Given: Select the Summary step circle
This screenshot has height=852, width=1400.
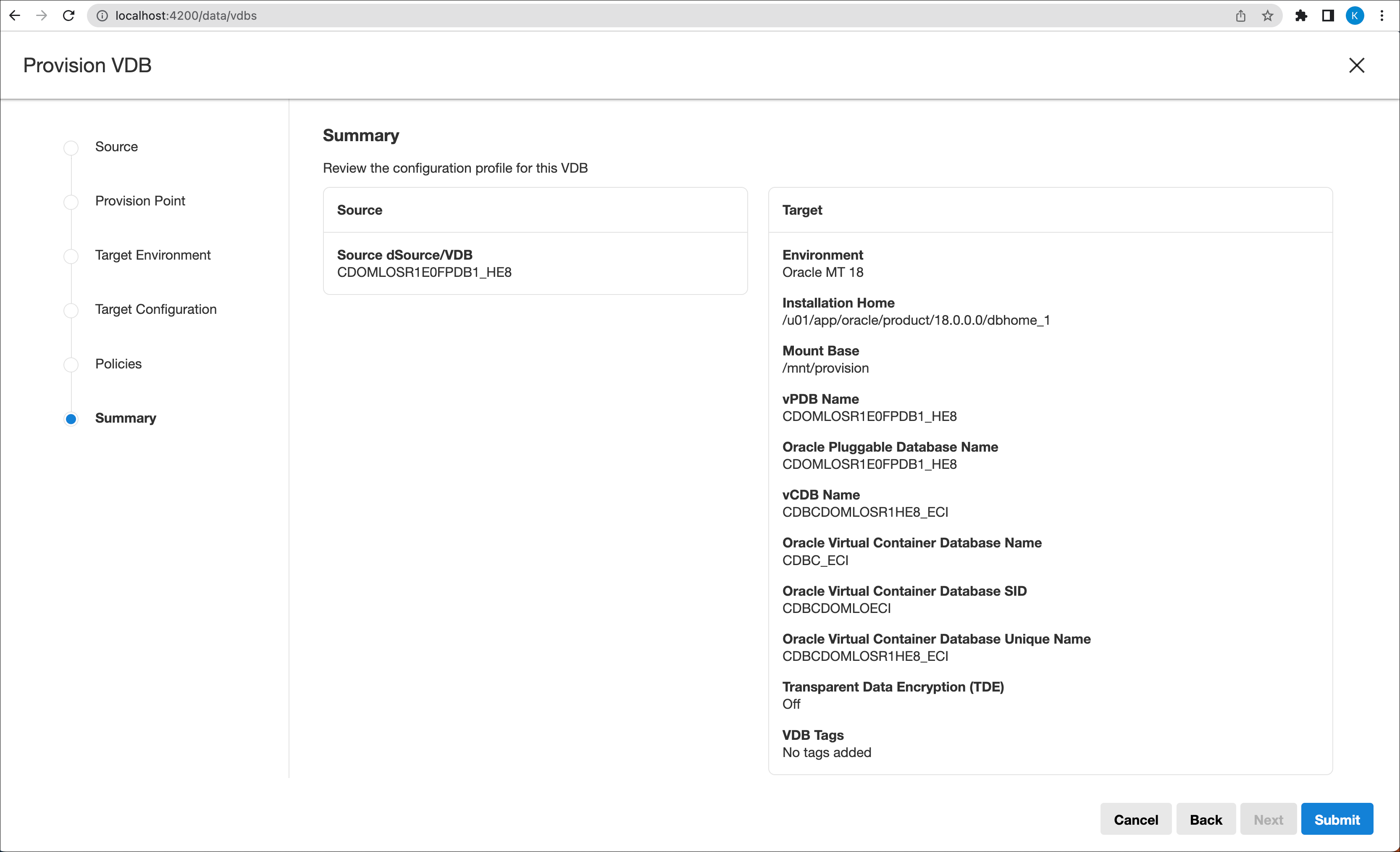Looking at the screenshot, I should point(71,419).
